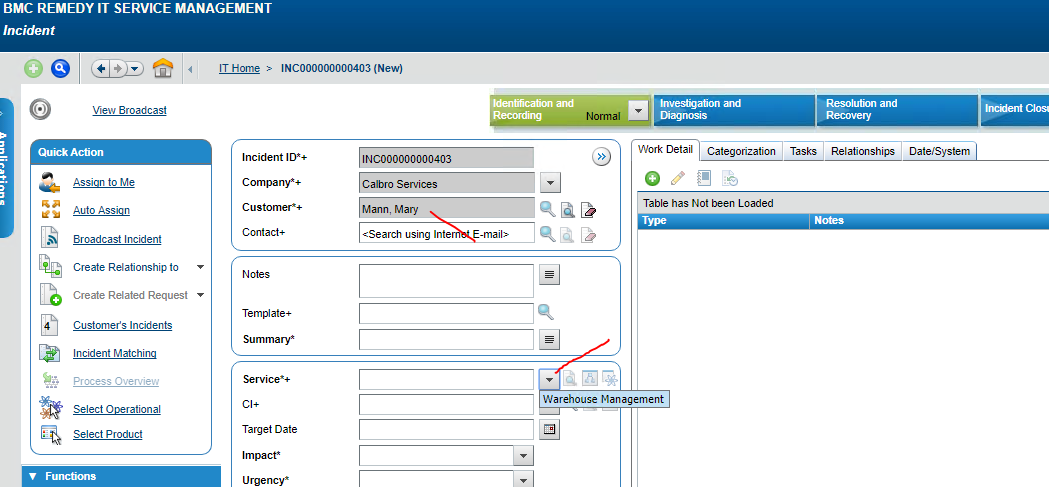
Task: Switch to the Work Detail tab
Action: point(666,150)
